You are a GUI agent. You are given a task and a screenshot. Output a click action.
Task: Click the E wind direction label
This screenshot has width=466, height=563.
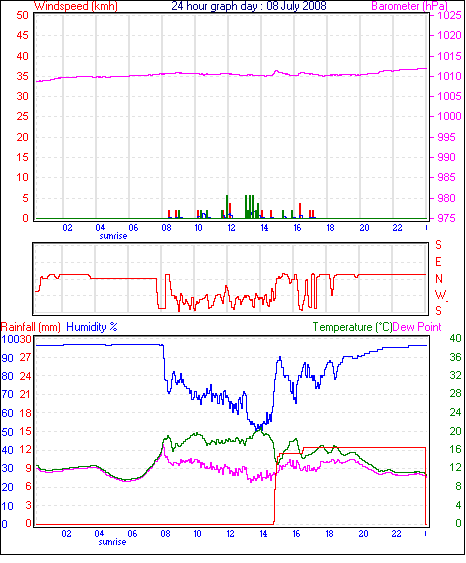click(438, 262)
